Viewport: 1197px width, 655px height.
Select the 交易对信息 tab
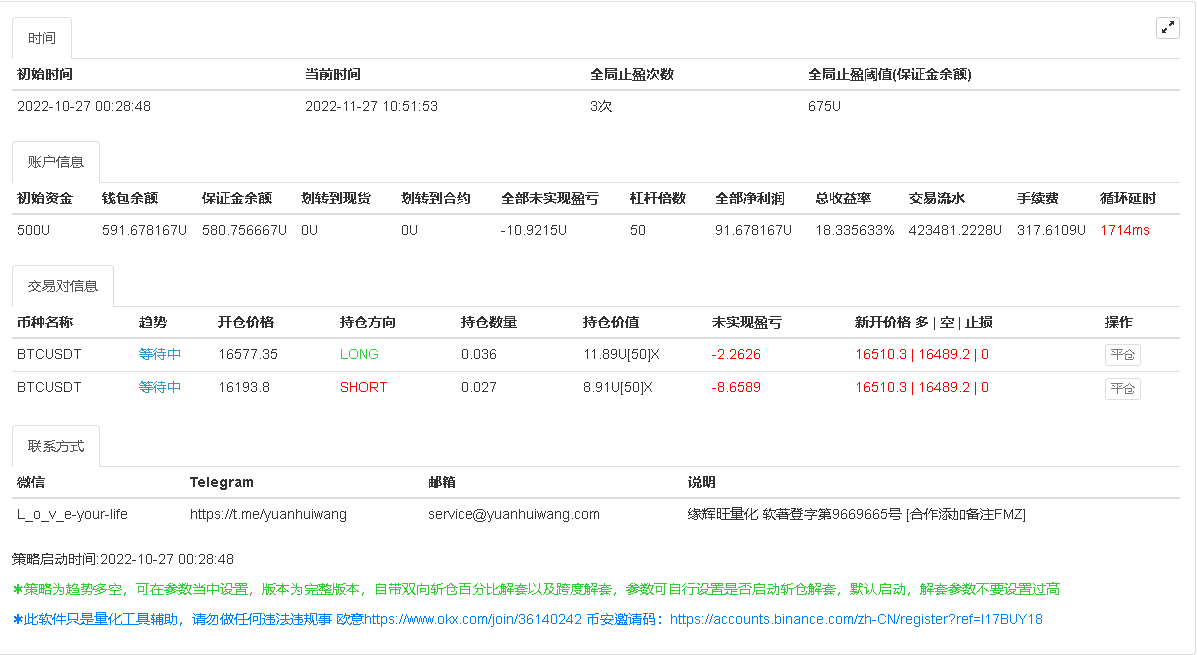pos(63,286)
